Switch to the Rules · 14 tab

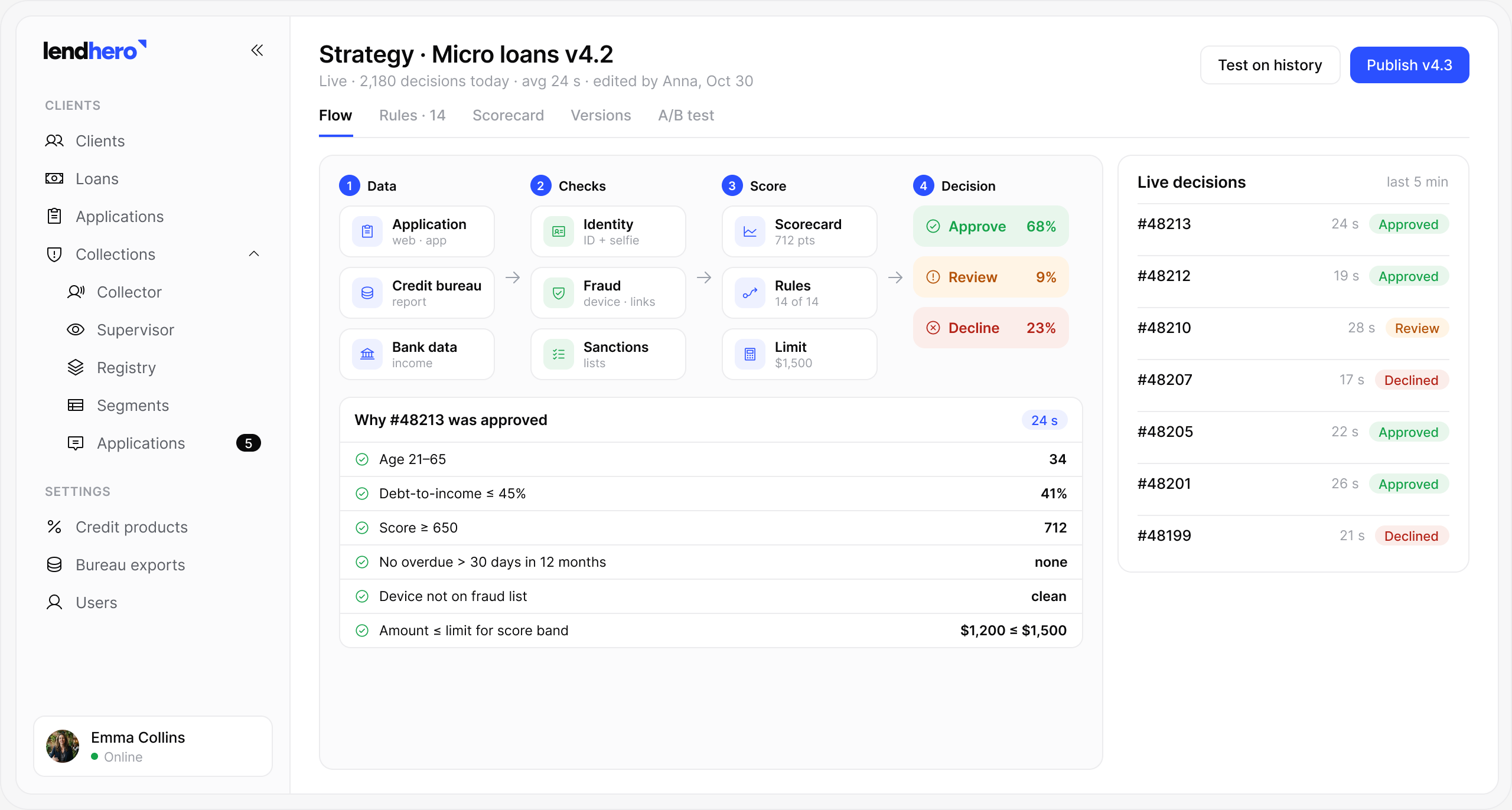pyautogui.click(x=412, y=116)
